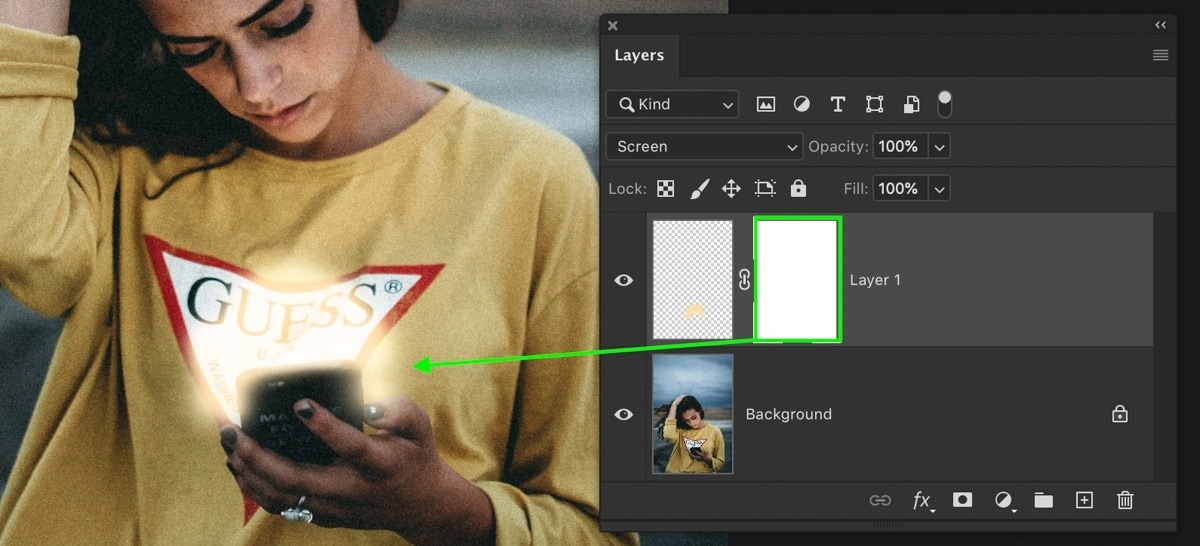
Task: Add a layer mask button
Action: (x=962, y=500)
